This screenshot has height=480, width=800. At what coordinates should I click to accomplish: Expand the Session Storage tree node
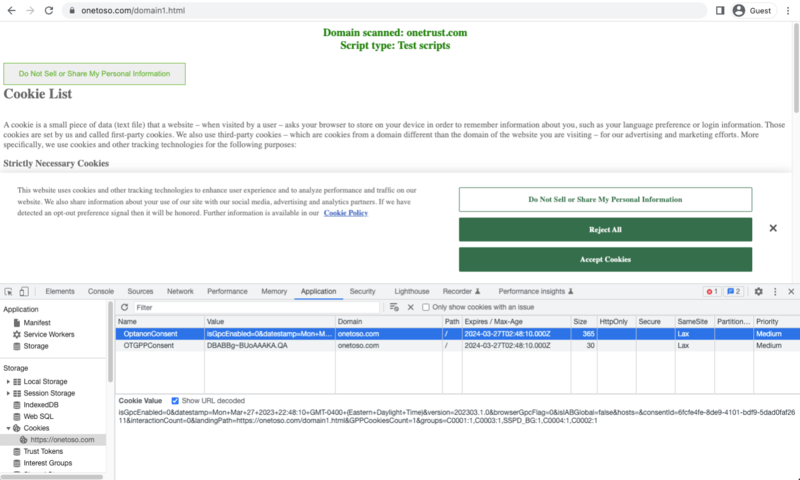pos(7,393)
